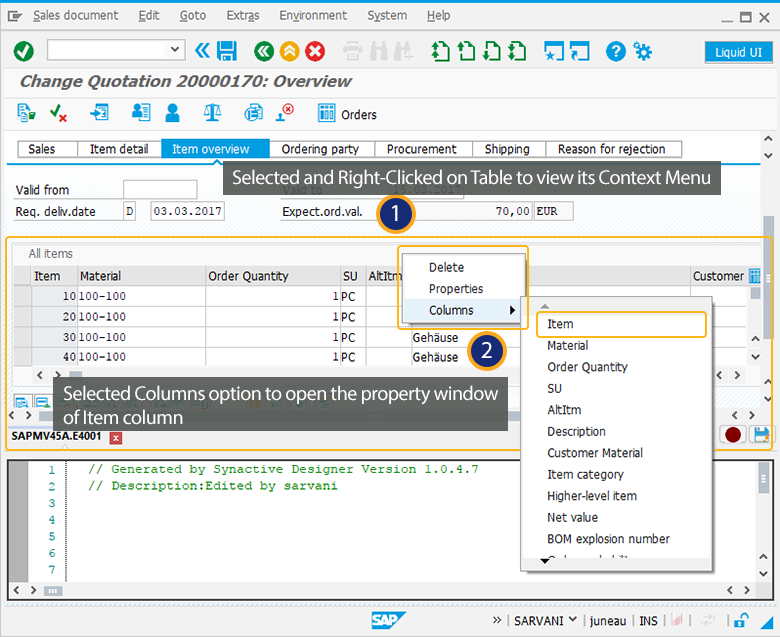Switch to the Item detail tab
Image resolution: width=780 pixels, height=637 pixels.
pyautogui.click(x=119, y=149)
